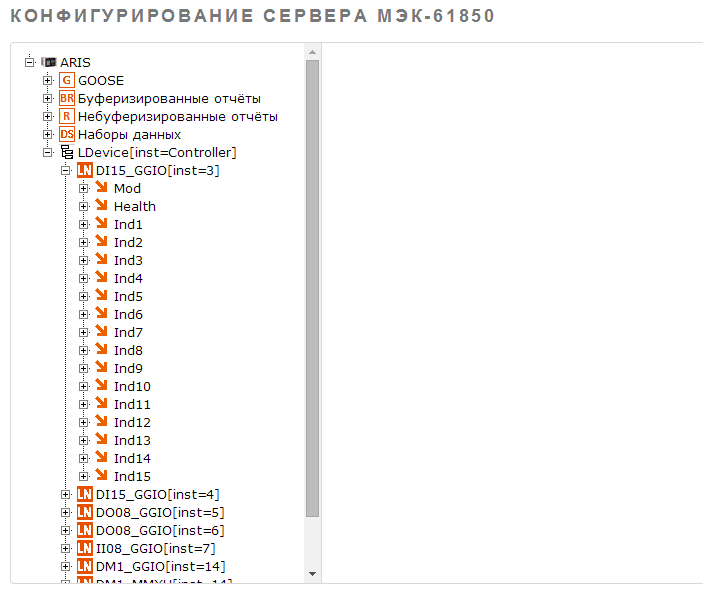This screenshot has width=703, height=595.
Task: Expand the Mod data object
Action: click(x=83, y=188)
